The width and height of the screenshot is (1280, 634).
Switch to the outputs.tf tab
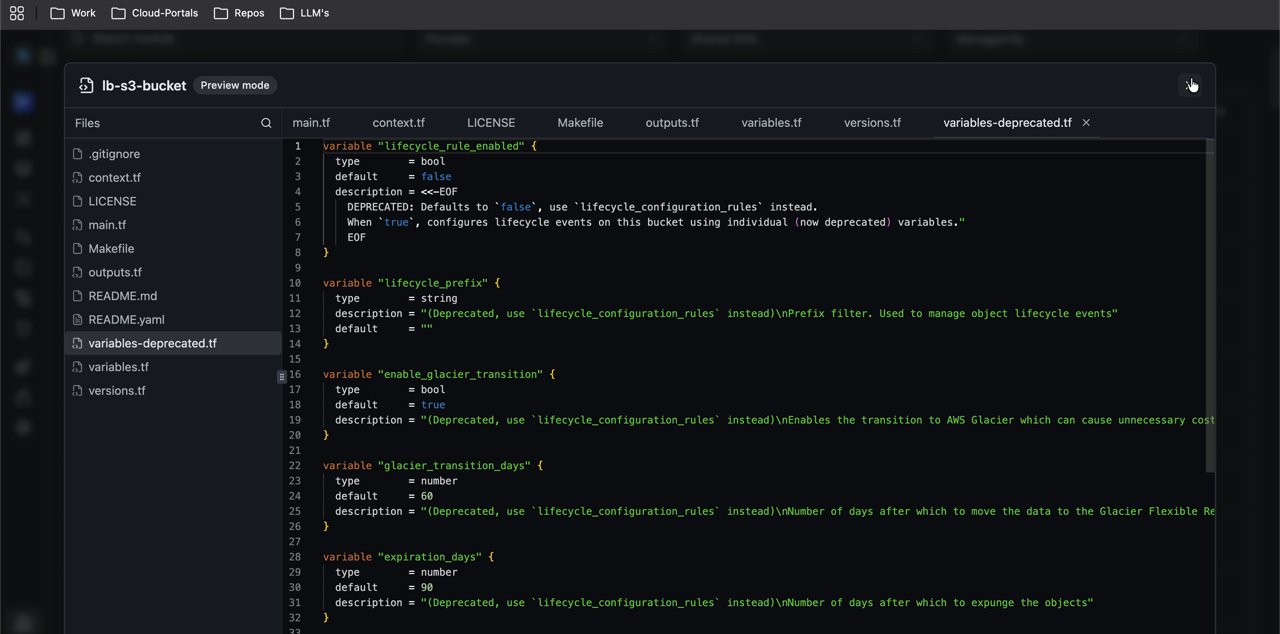point(672,123)
